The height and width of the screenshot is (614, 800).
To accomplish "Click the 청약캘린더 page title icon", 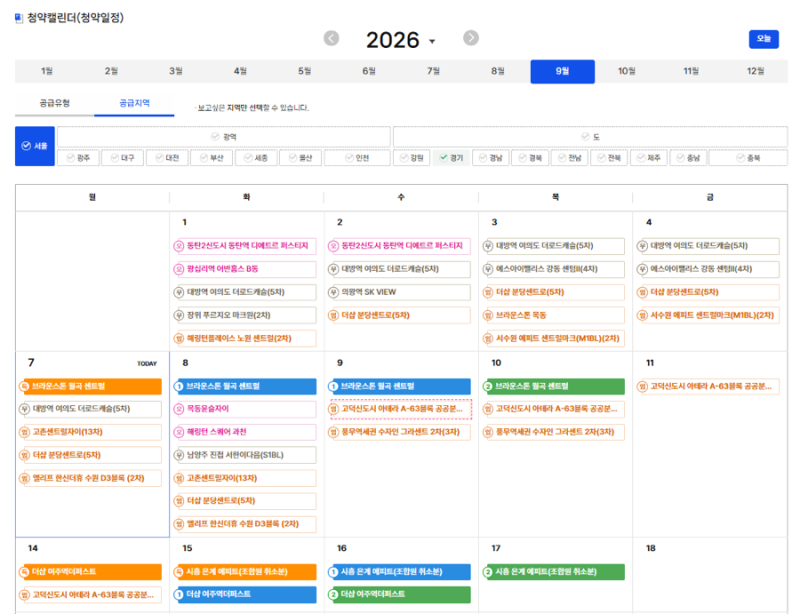I will (x=19, y=18).
